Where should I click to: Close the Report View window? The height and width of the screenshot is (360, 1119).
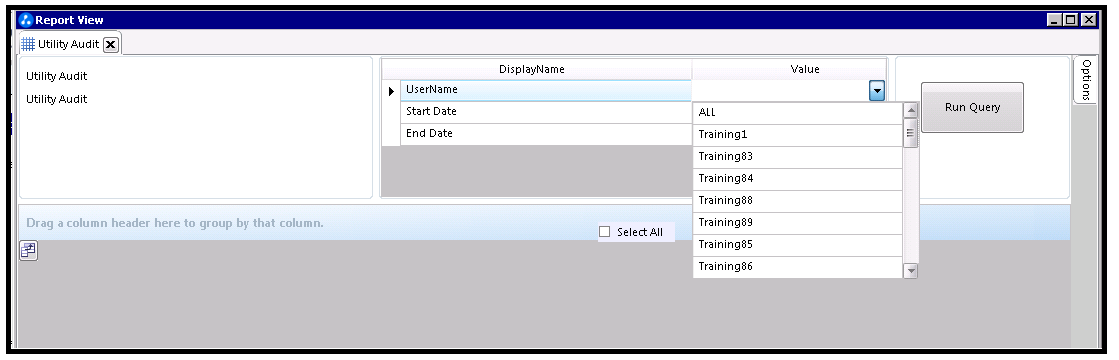click(1089, 20)
